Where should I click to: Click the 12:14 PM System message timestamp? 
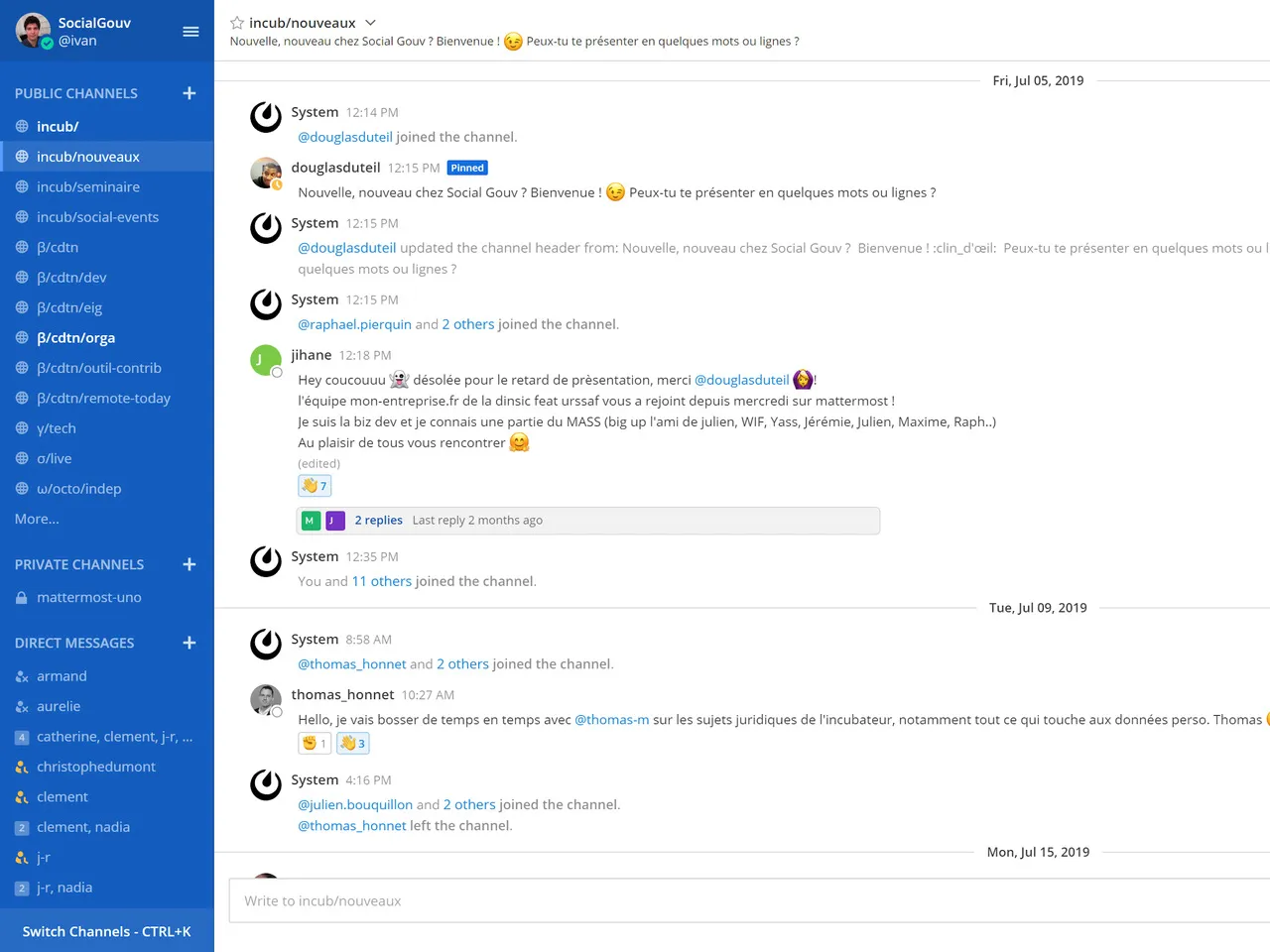(372, 113)
